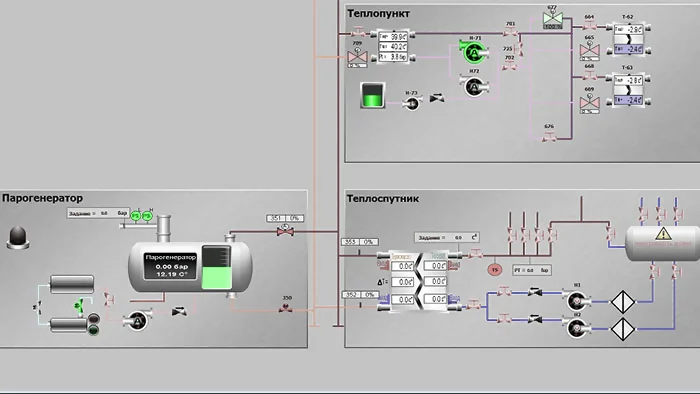The width and height of the screenshot is (700, 394).
Task: Click the 351 valve position readout 0%
Action: click(x=295, y=218)
